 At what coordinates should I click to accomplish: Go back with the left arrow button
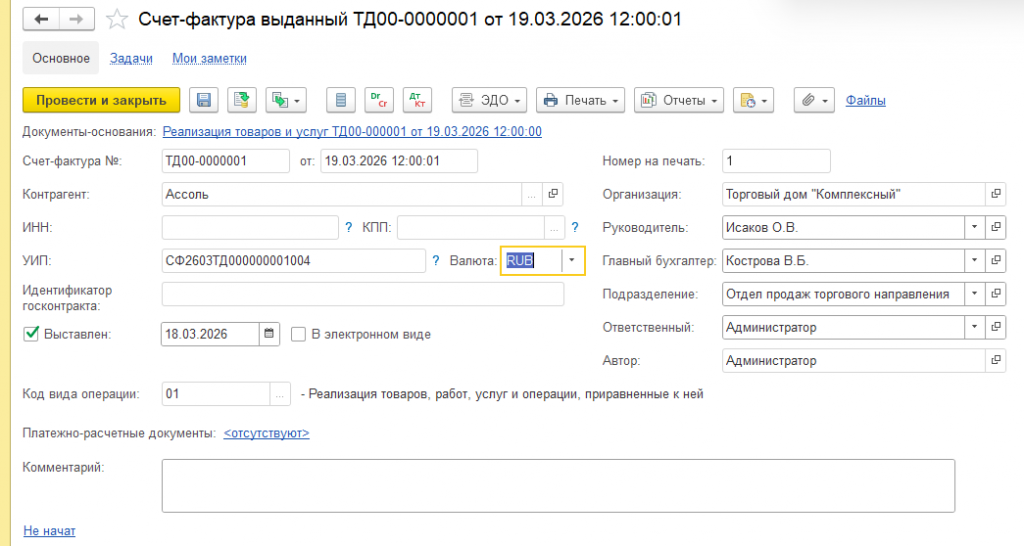pyautogui.click(x=41, y=19)
